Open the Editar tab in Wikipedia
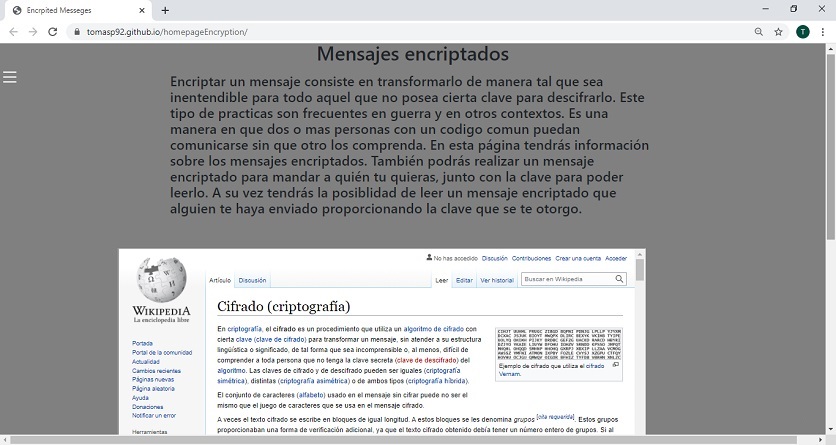The image size is (836, 445). [x=464, y=281]
